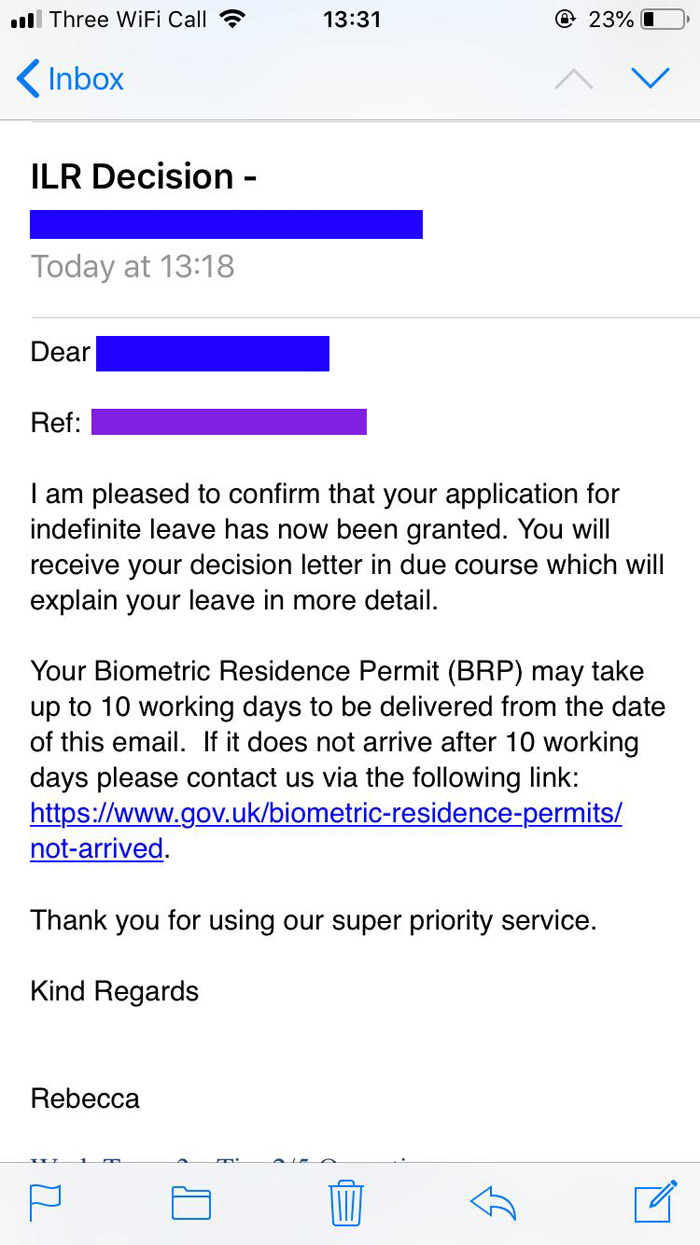This screenshot has height=1245, width=700.
Task: Delete email with trash icon
Action: (346, 1201)
